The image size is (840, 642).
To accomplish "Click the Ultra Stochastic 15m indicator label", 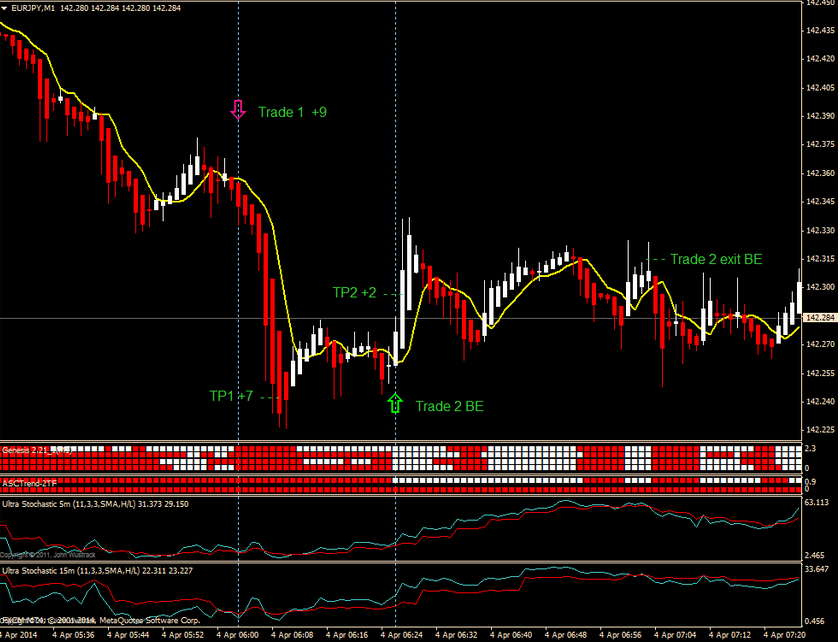I will coord(97,571).
